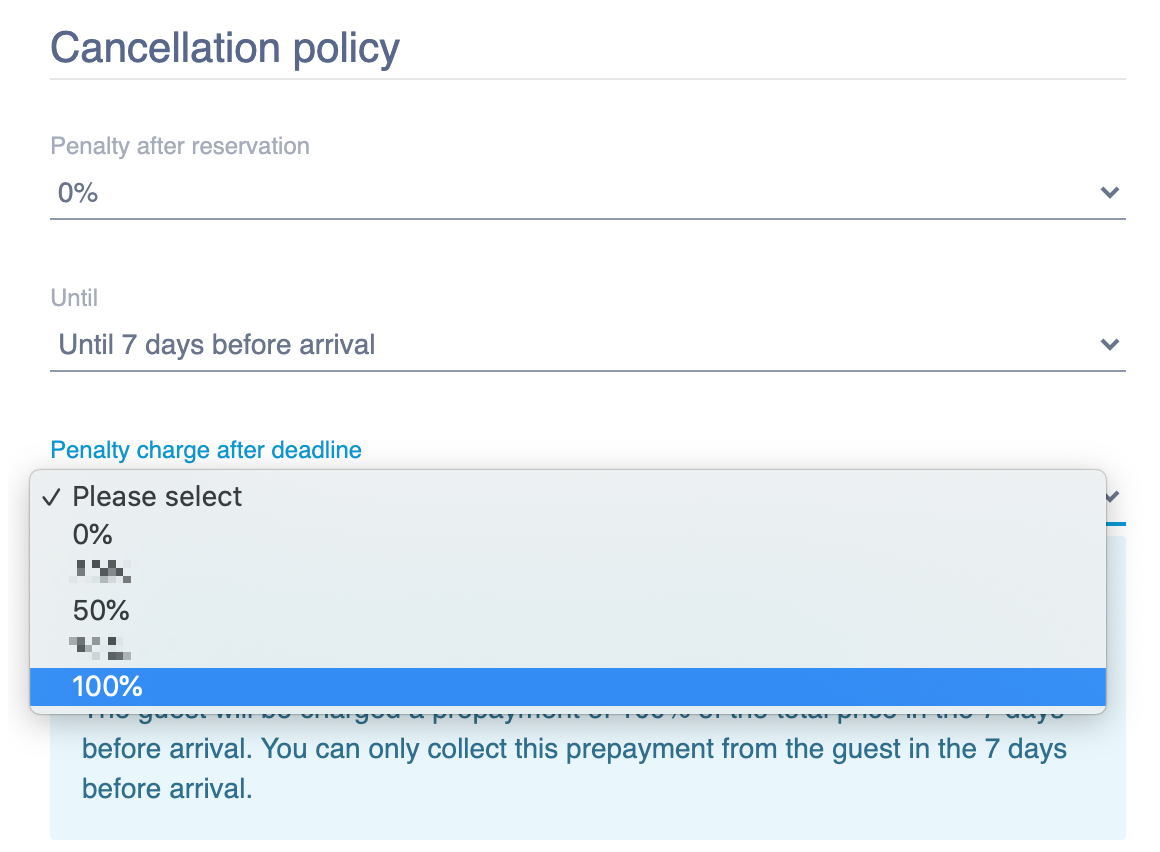The width and height of the screenshot is (1160, 852).
Task: Click the blue underline of the active dropdown
Action: pos(1116,522)
